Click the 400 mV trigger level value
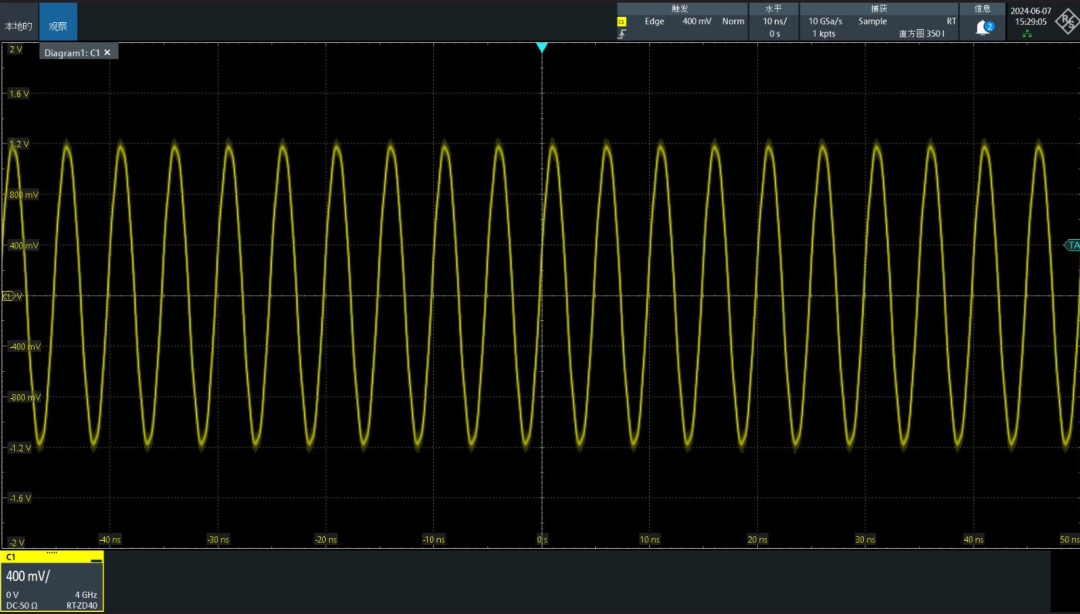 tap(696, 21)
